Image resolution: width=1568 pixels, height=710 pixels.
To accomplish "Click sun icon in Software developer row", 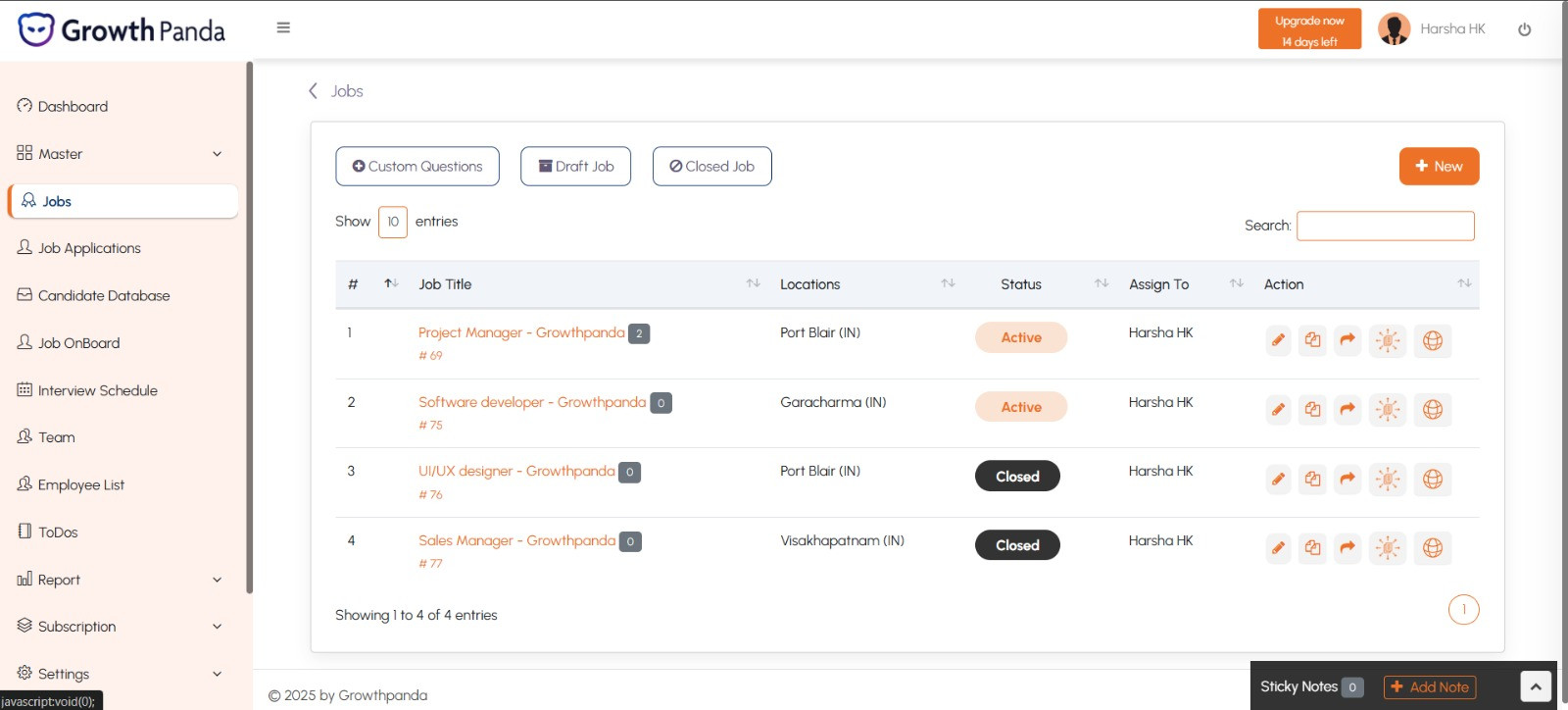I will (1387, 409).
